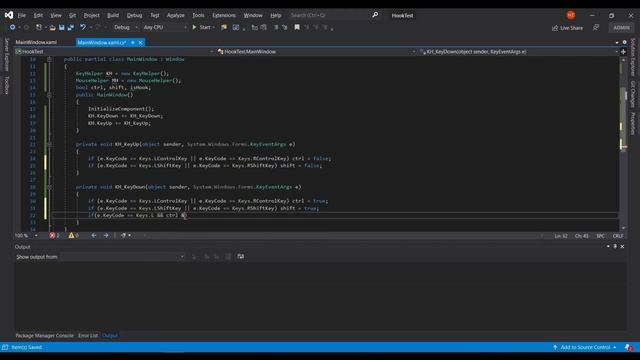Switch to the MainWindow.xaml tab
The height and width of the screenshot is (360, 640).
click(x=36, y=42)
